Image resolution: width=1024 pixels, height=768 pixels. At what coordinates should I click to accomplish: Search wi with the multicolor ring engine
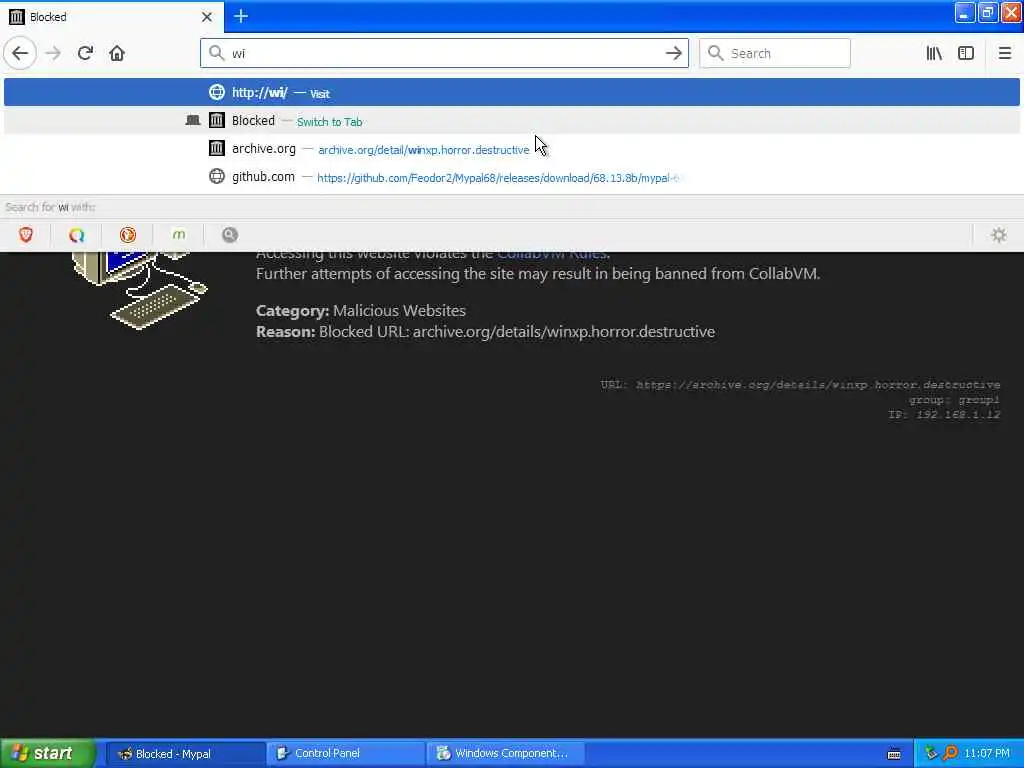coord(76,234)
